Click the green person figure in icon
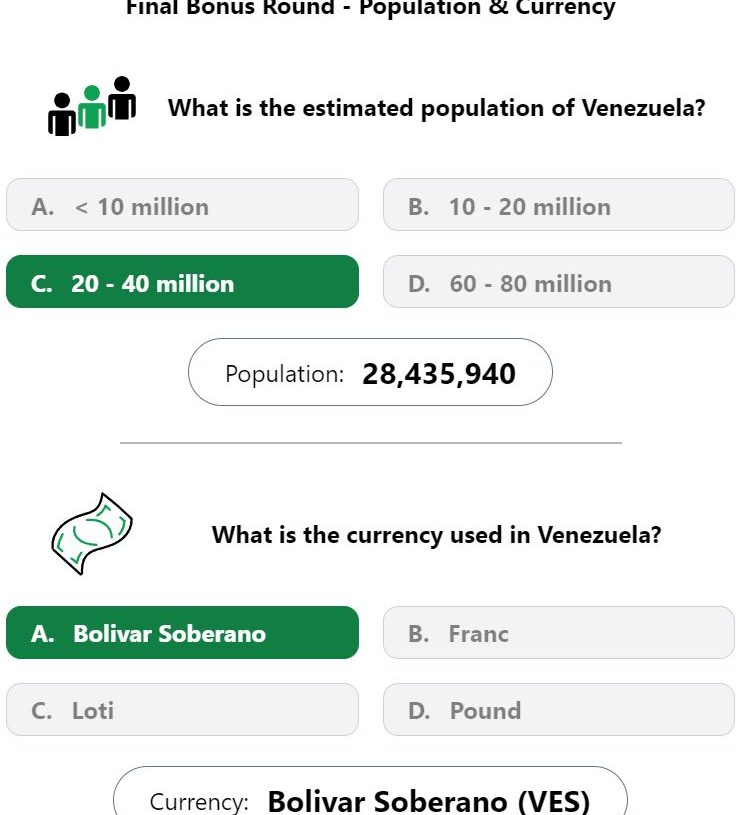The height and width of the screenshot is (815, 745). [x=92, y=107]
